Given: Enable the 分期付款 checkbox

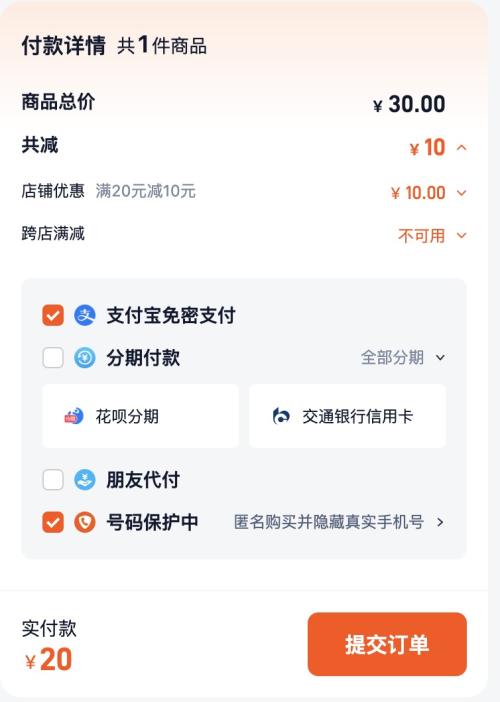Looking at the screenshot, I should coord(53,358).
